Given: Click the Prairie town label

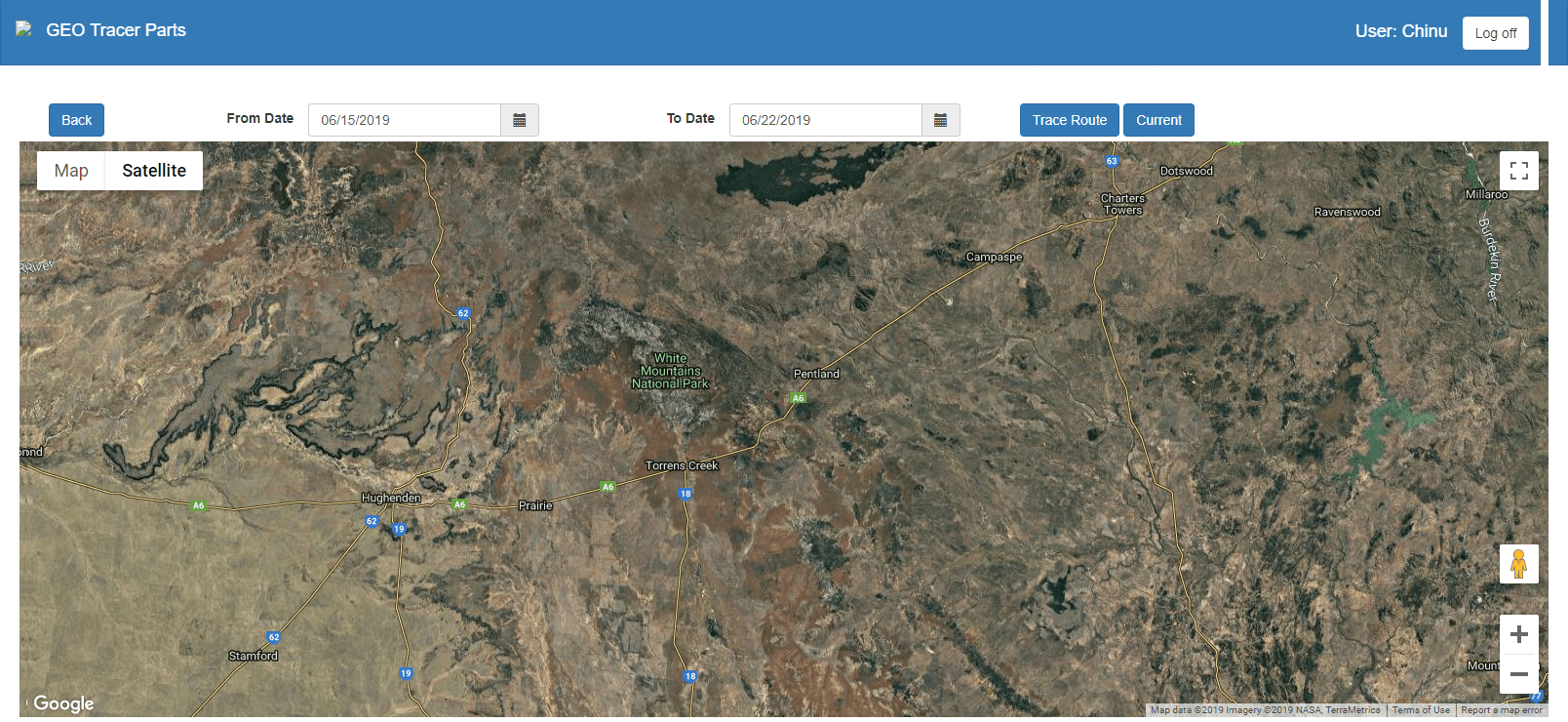Looking at the screenshot, I should [x=535, y=505].
